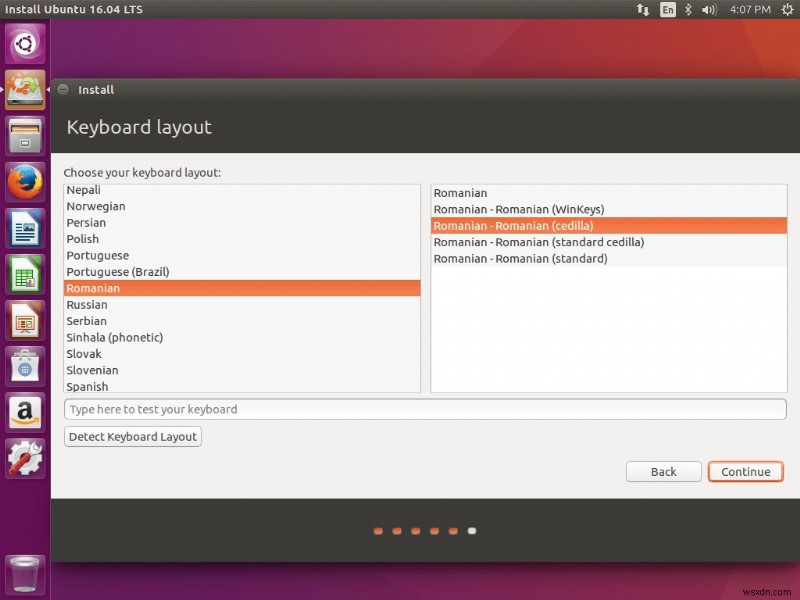Launch the Amazon shortcut in the dock
The height and width of the screenshot is (600, 800).
click(x=24, y=411)
